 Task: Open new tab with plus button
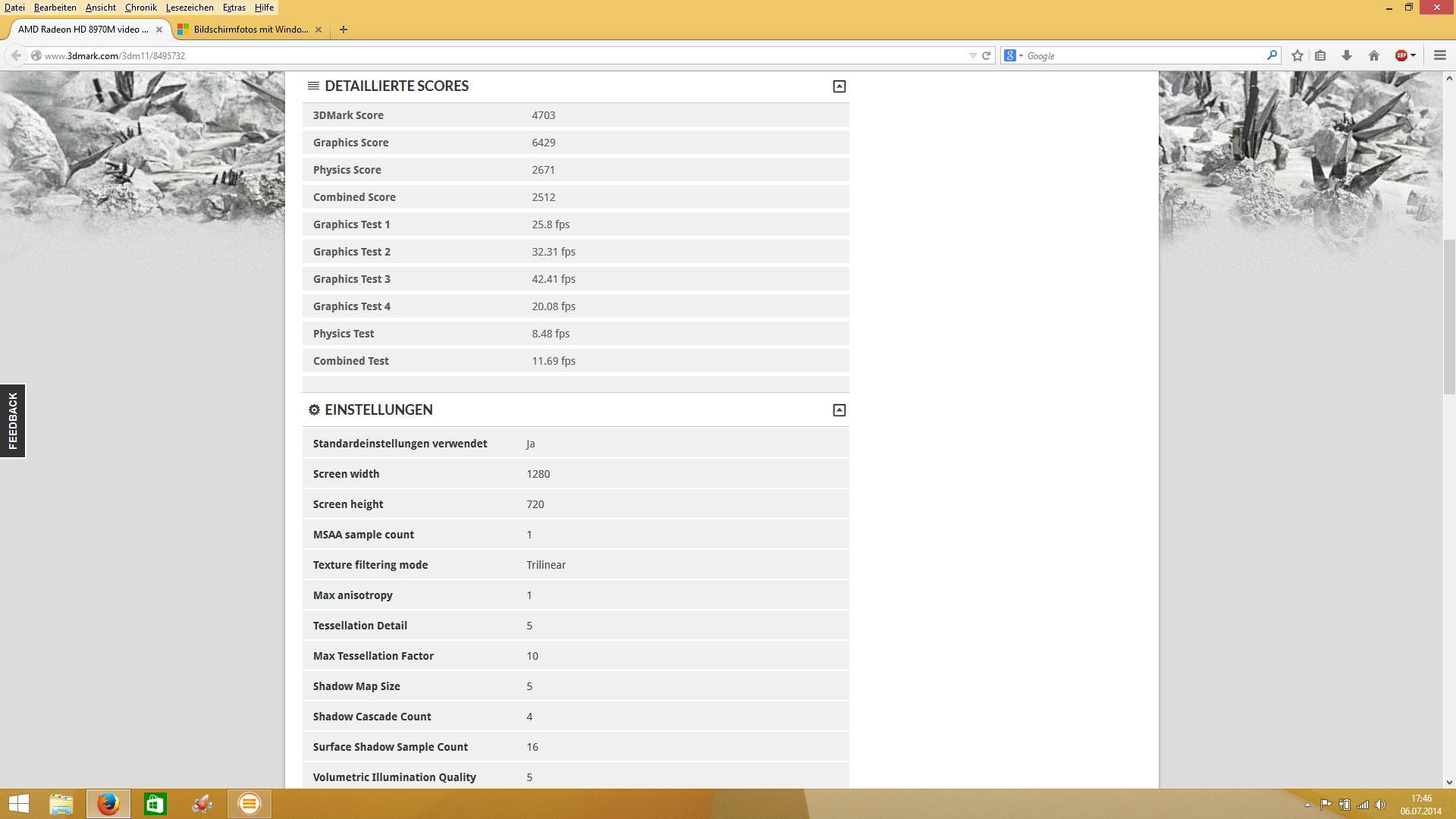pos(344,30)
